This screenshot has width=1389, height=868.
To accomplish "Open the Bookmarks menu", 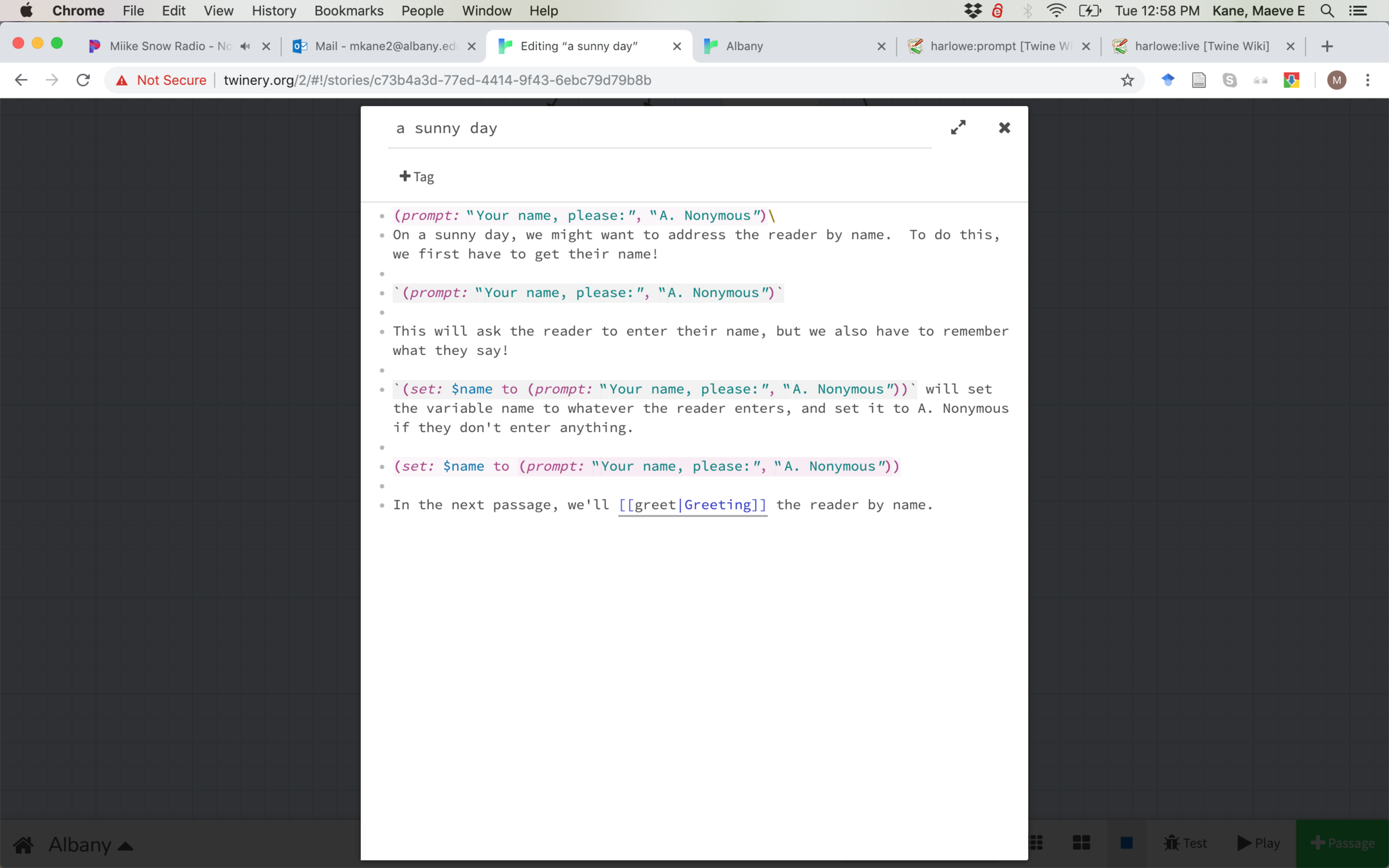I will pyautogui.click(x=349, y=11).
